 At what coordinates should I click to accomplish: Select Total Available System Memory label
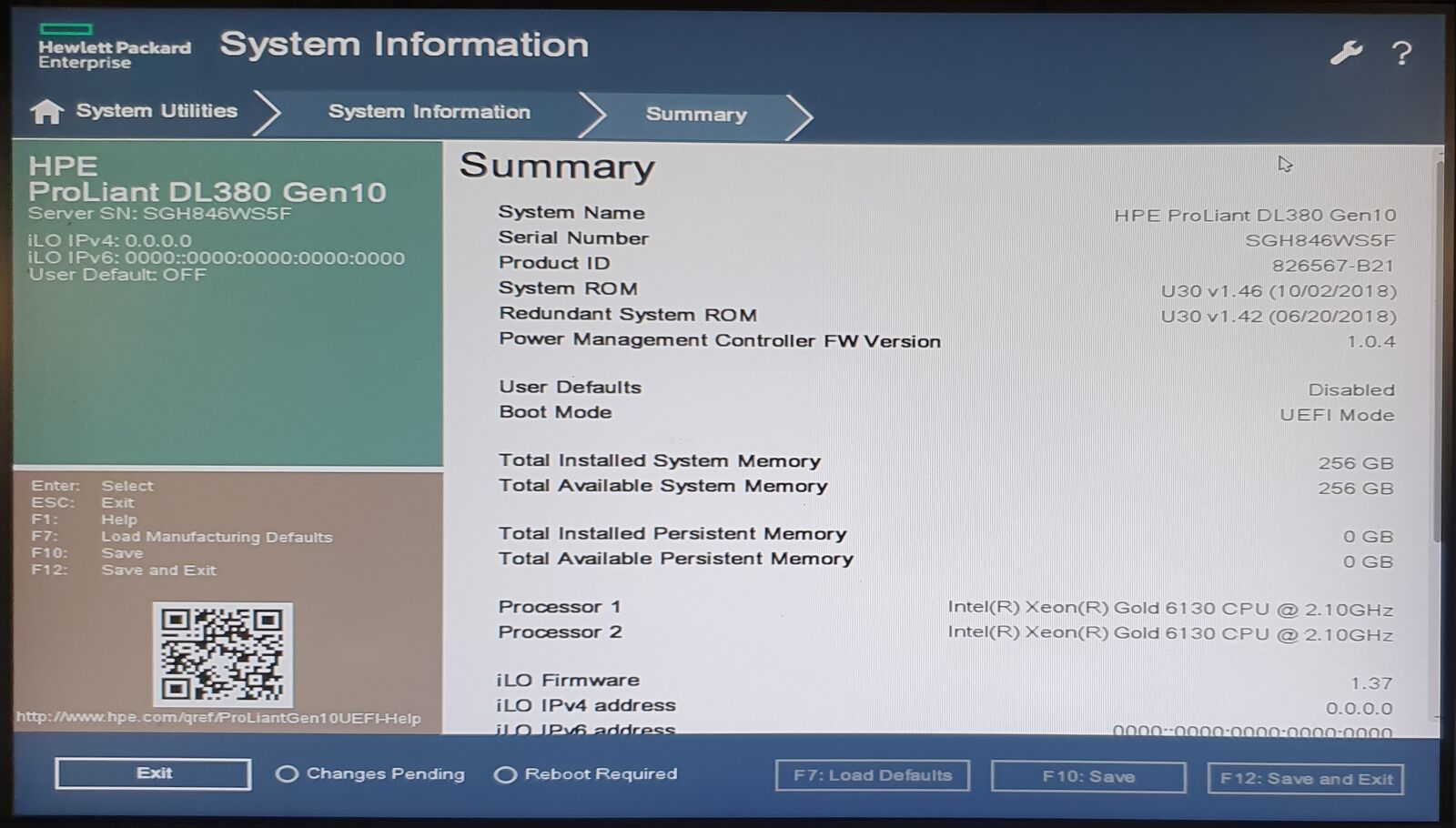pos(662,486)
